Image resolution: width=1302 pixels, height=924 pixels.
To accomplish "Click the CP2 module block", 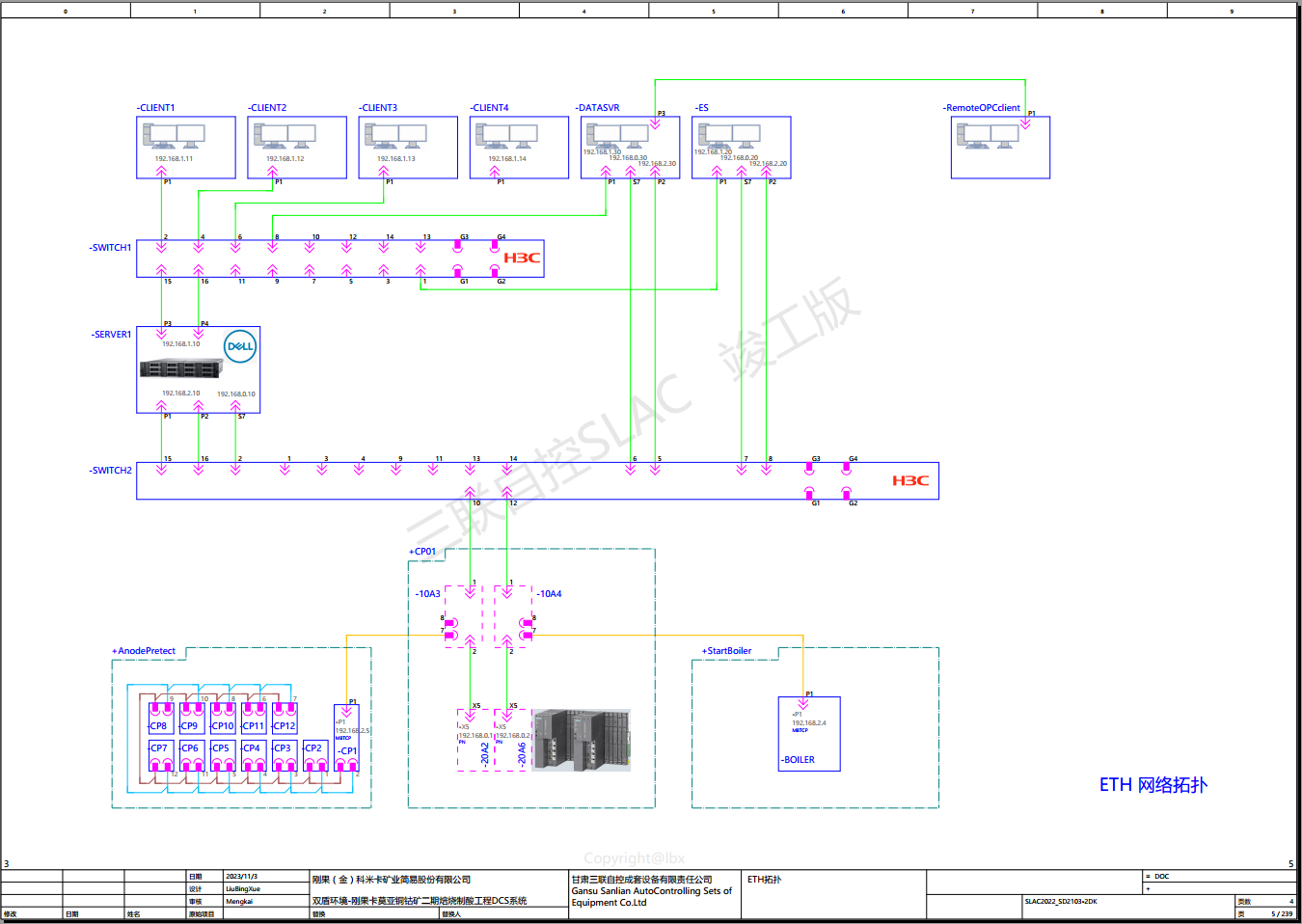I will click(315, 755).
